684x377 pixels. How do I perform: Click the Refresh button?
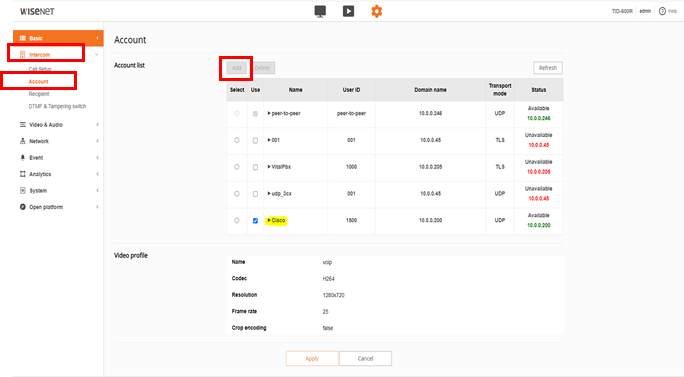pyautogui.click(x=547, y=68)
